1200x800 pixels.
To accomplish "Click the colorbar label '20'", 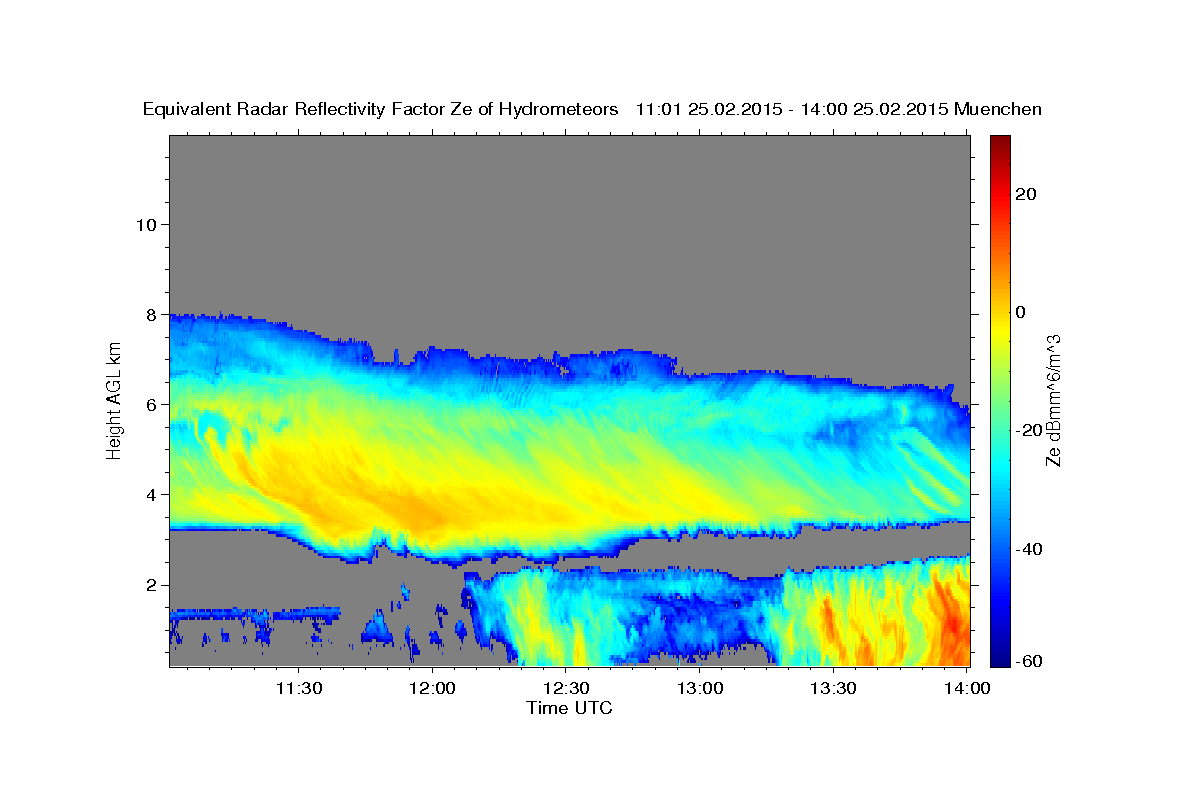I will pyautogui.click(x=1025, y=194).
